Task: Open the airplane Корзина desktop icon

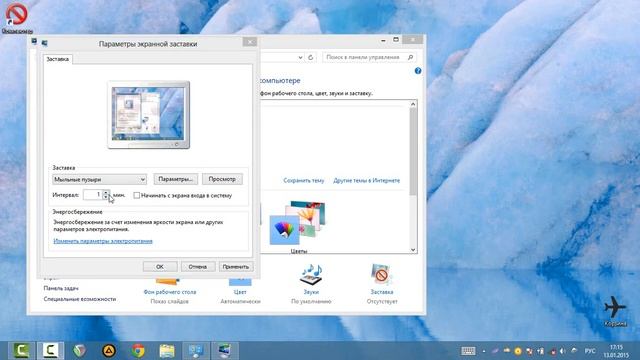Action: click(615, 310)
